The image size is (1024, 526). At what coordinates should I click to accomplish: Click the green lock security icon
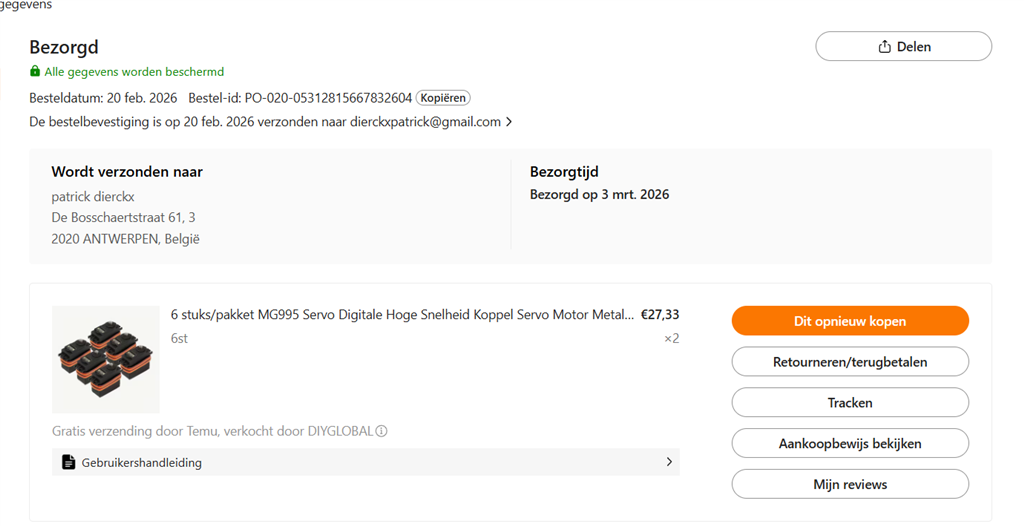coord(35,72)
